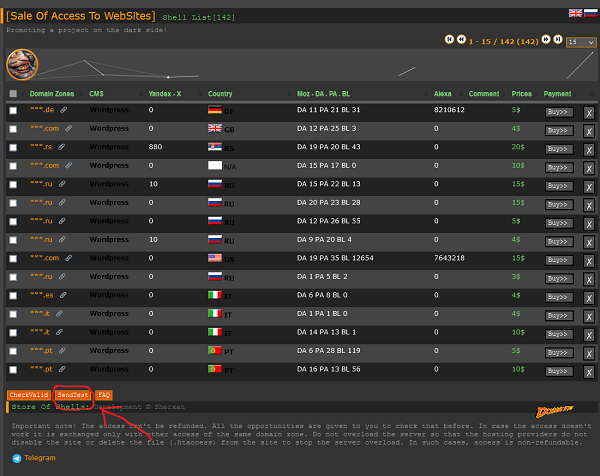Open link icon of the .rs row
This screenshot has height=476, width=600.
coord(61,147)
